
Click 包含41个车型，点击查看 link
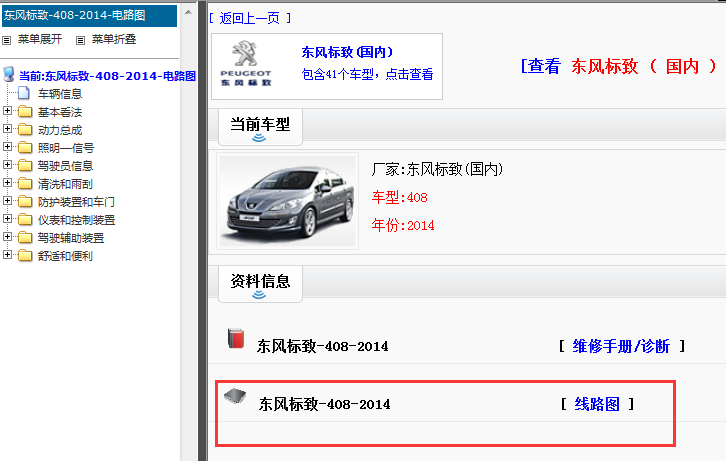point(368,74)
